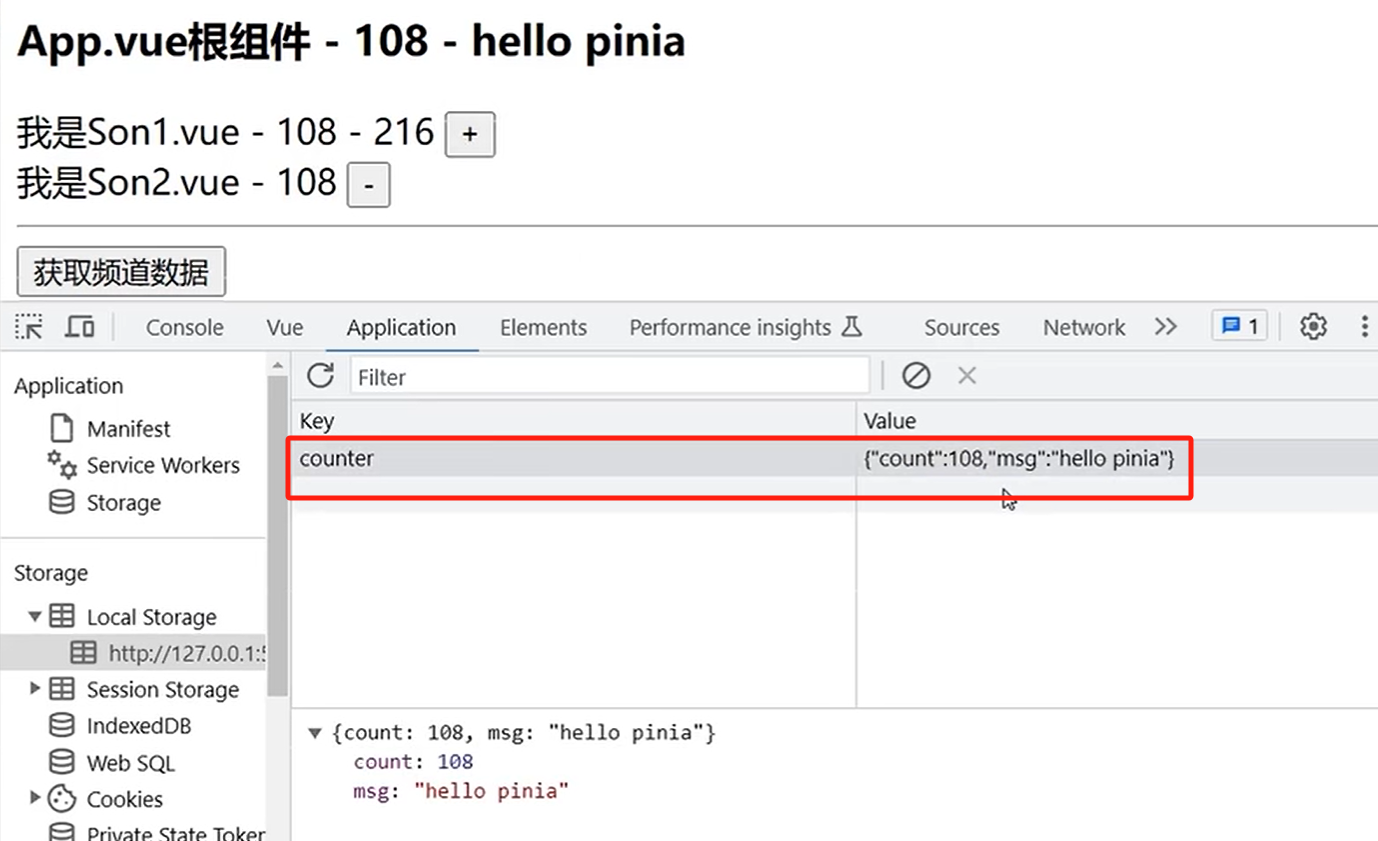The image size is (1378, 841).
Task: Switch to the Console tab
Action: (184, 327)
